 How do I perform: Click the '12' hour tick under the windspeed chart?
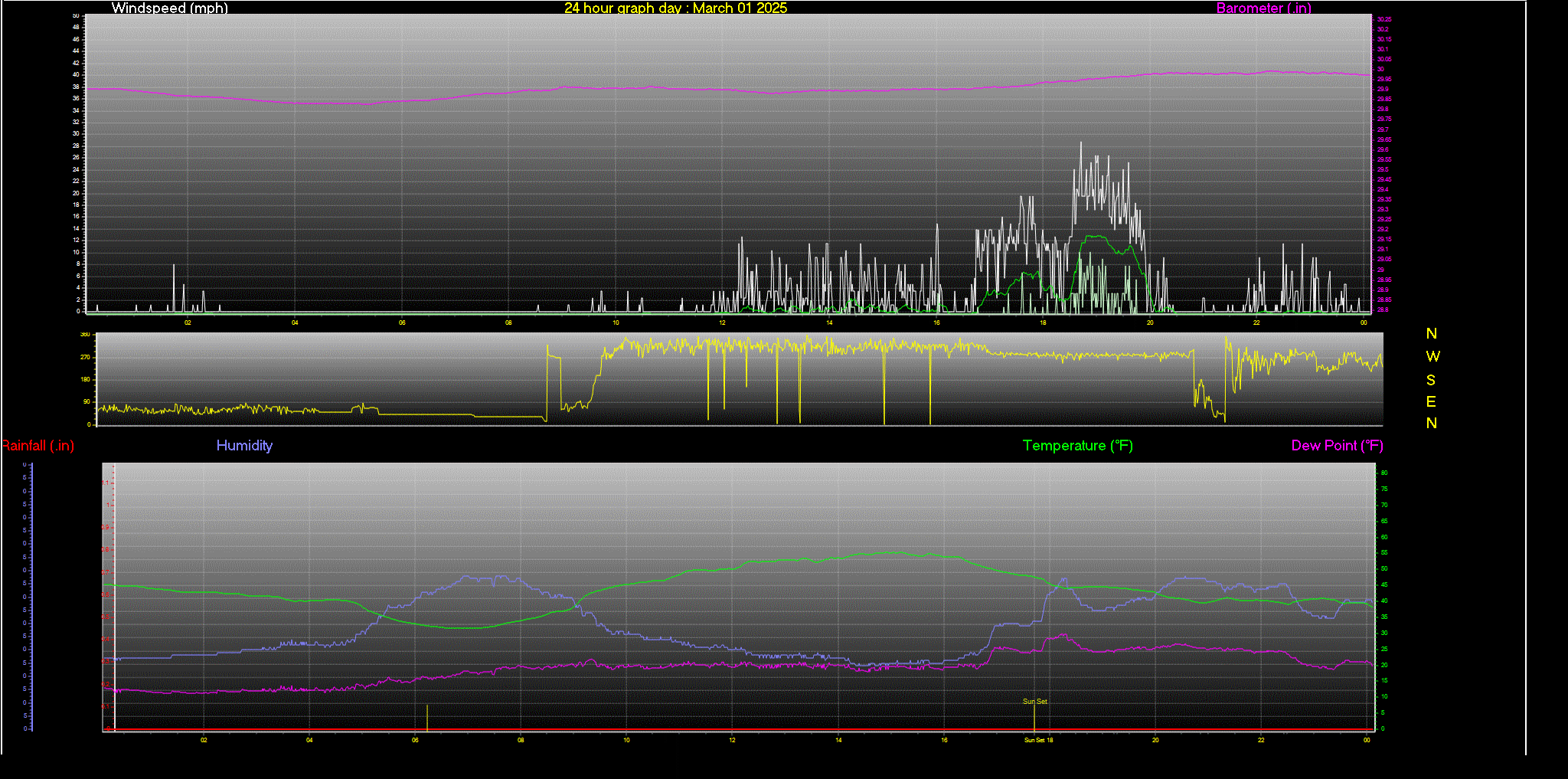click(x=722, y=322)
